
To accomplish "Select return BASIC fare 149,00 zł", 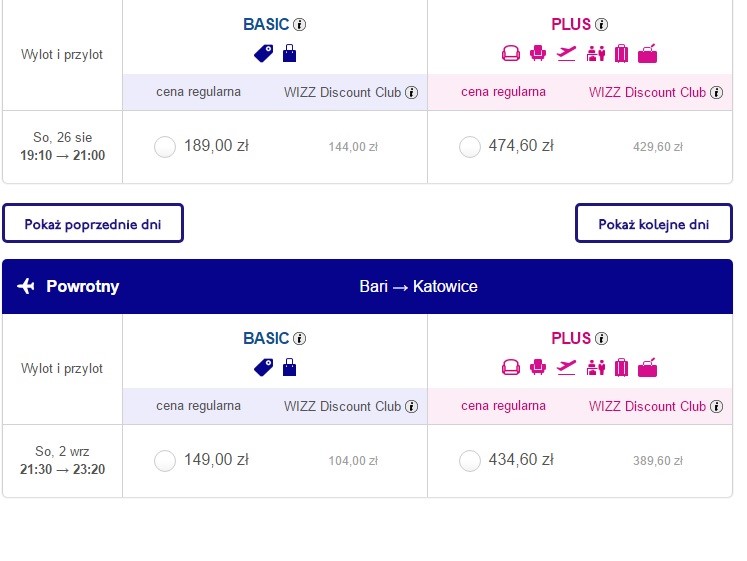I will click(165, 461).
